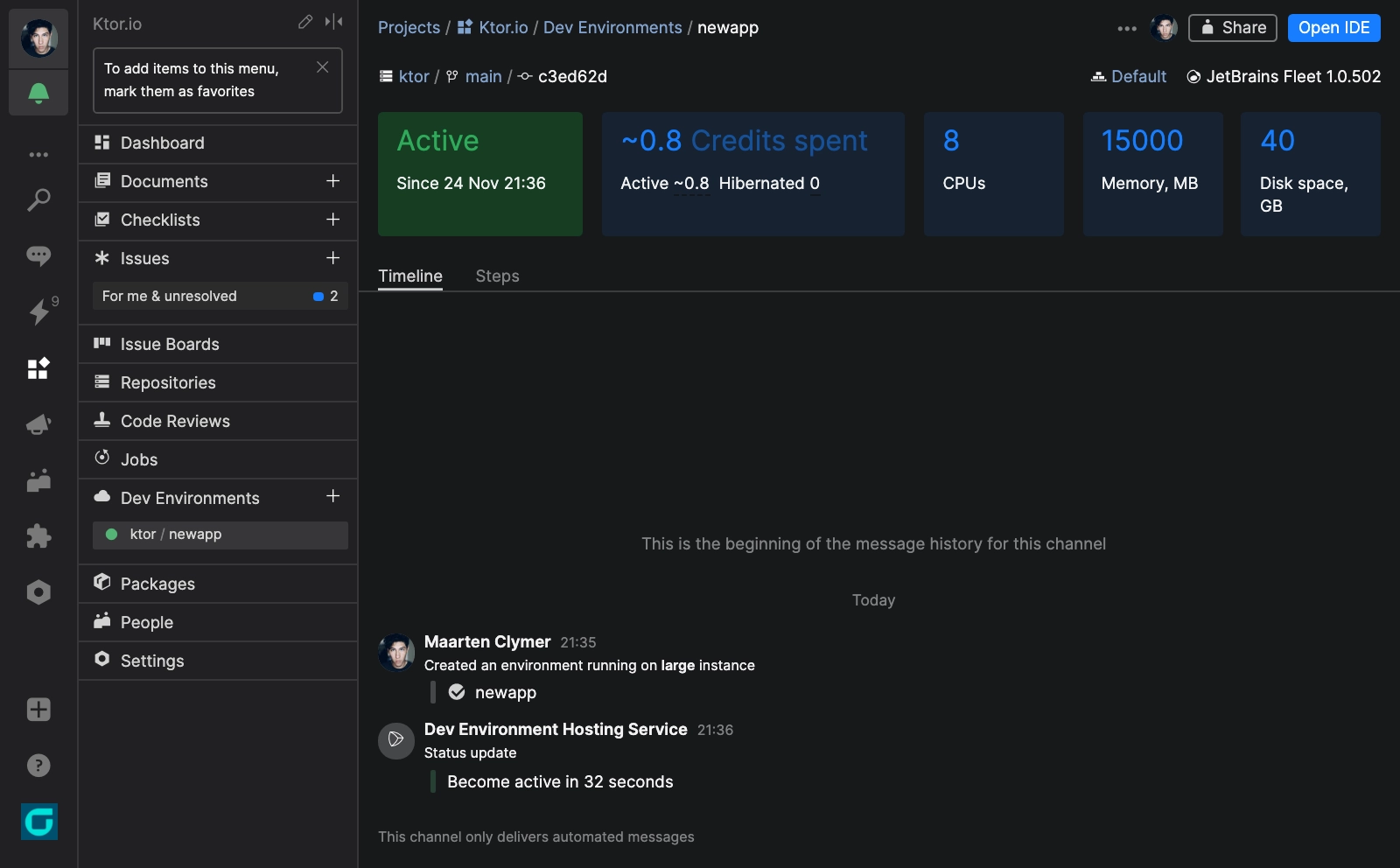Open the puzzle piece Extensions icon
This screenshot has height=868, width=1400.
pyautogui.click(x=38, y=536)
